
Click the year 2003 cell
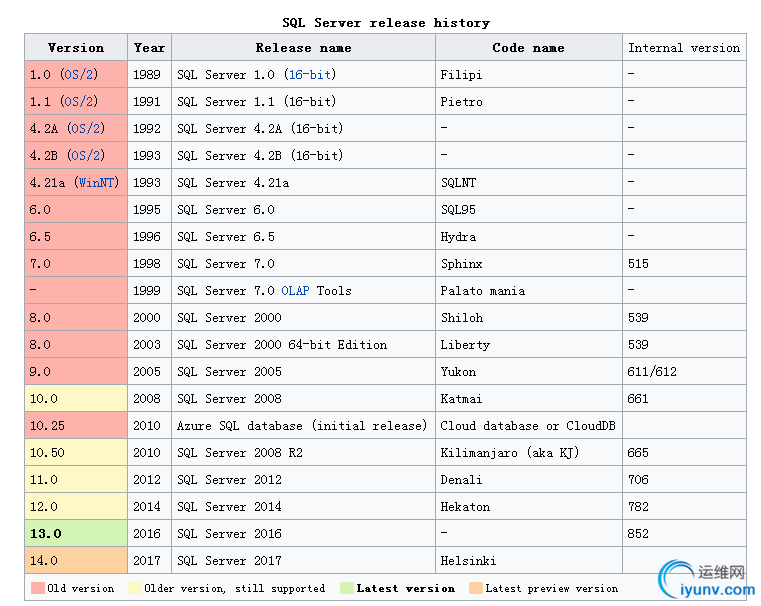[149, 344]
